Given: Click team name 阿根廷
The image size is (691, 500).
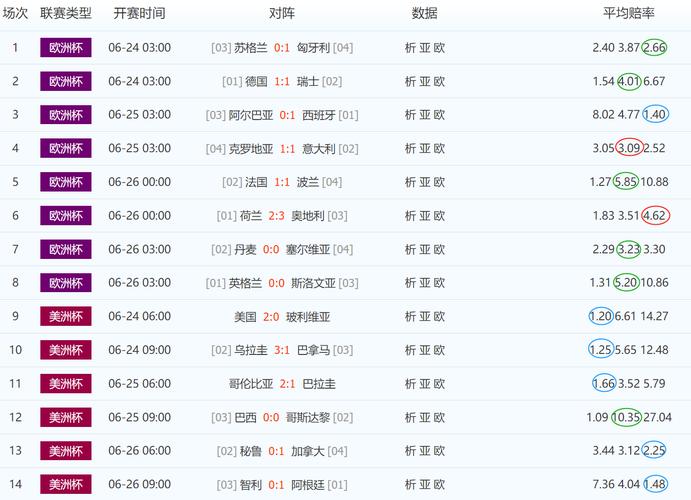Looking at the screenshot, I should coord(308,485).
